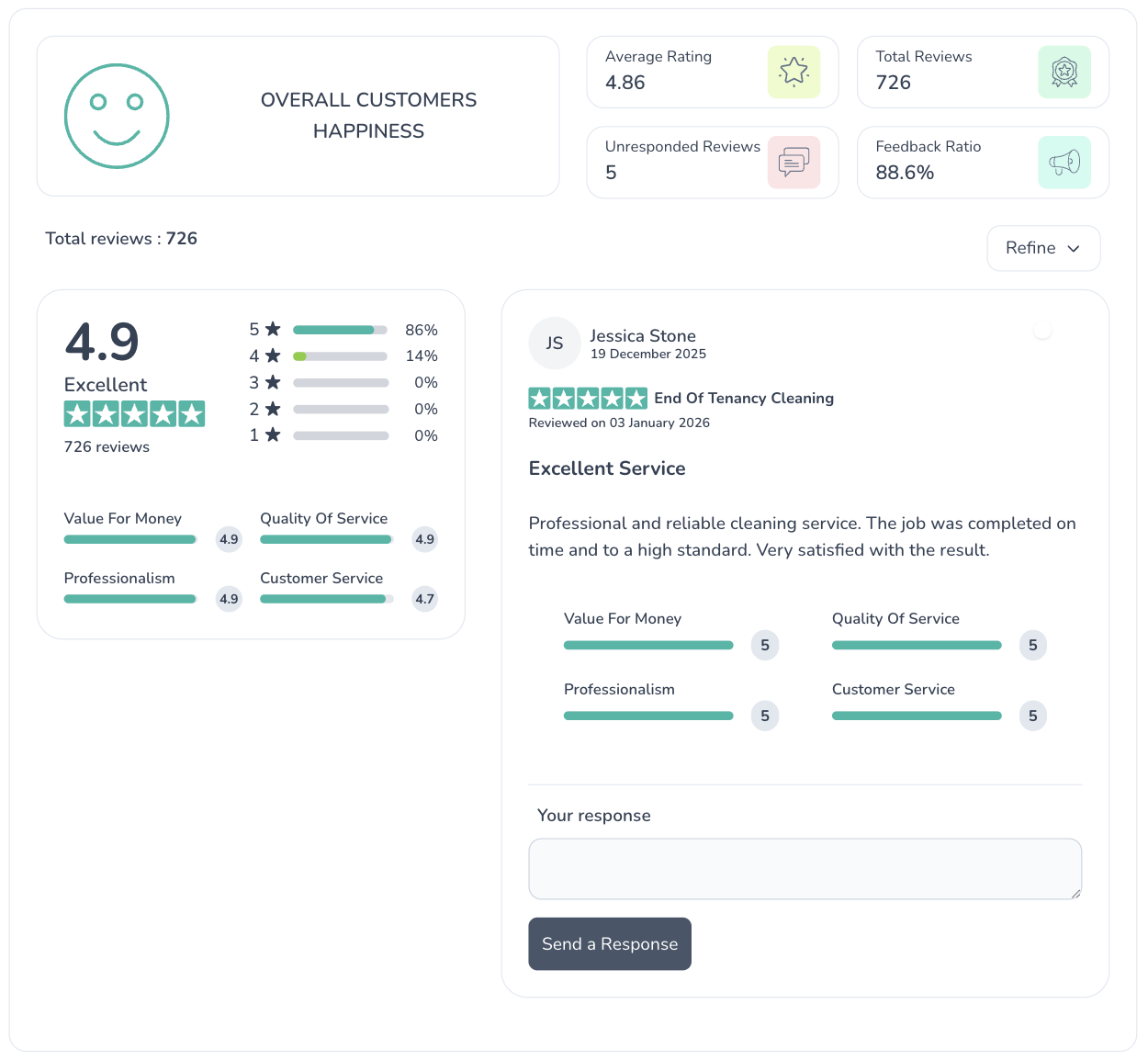Click the 'Total reviews : 726' text

click(x=121, y=239)
